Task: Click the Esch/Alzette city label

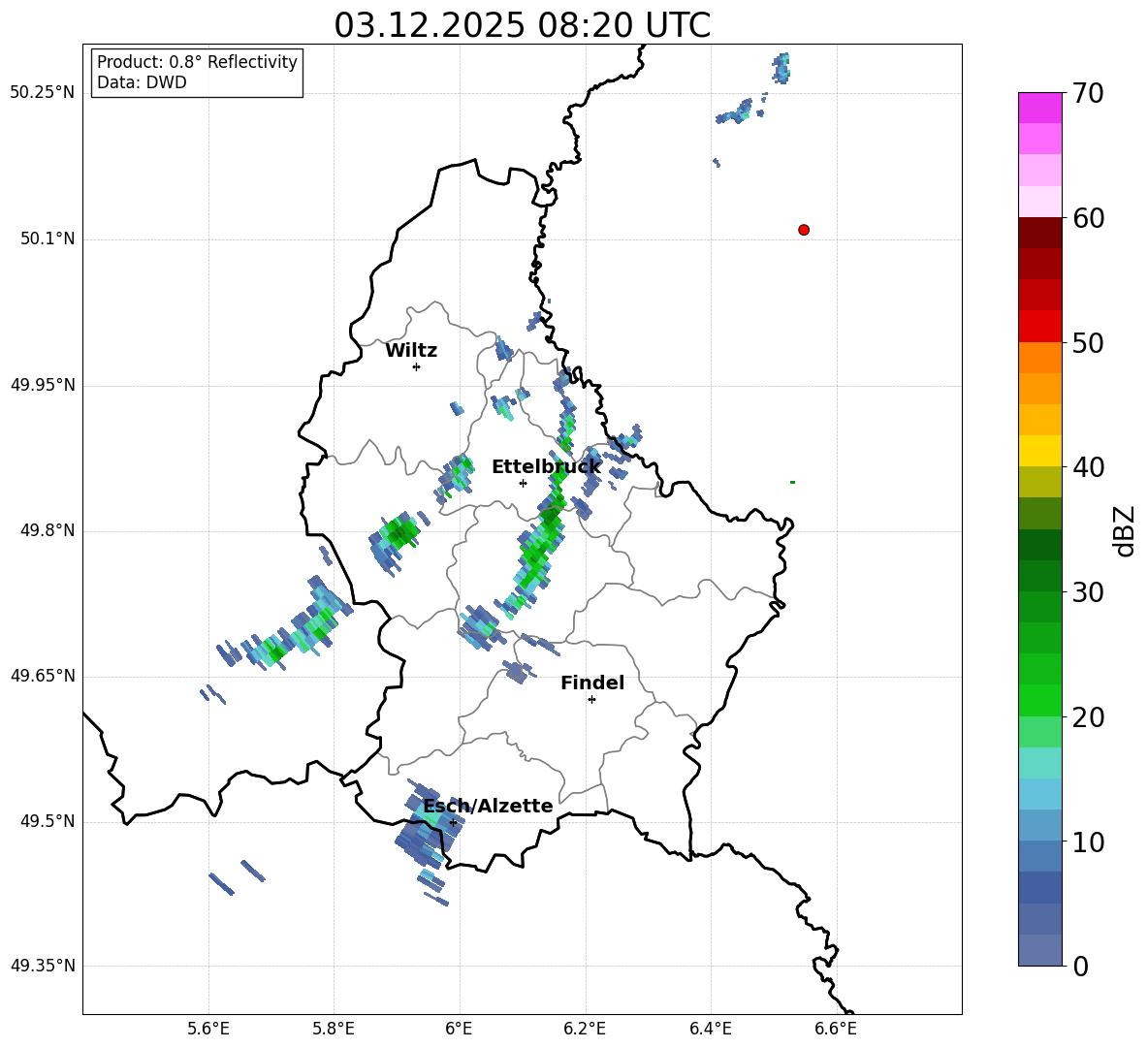Action: [488, 807]
